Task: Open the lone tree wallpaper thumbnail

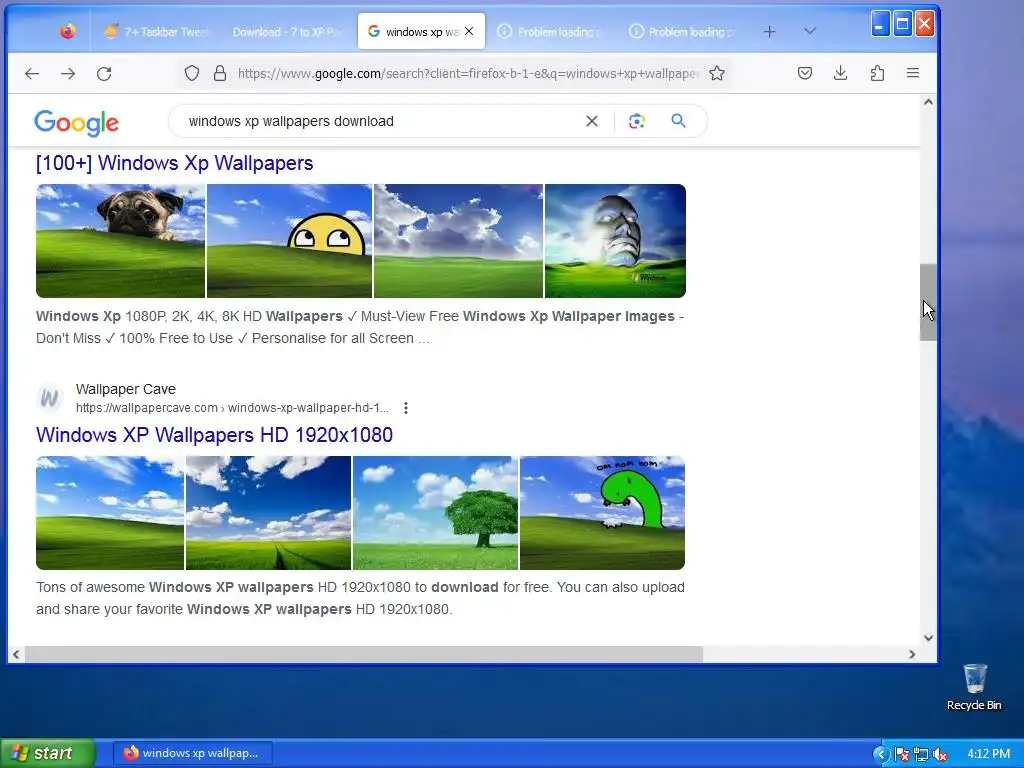Action: pyautogui.click(x=436, y=513)
